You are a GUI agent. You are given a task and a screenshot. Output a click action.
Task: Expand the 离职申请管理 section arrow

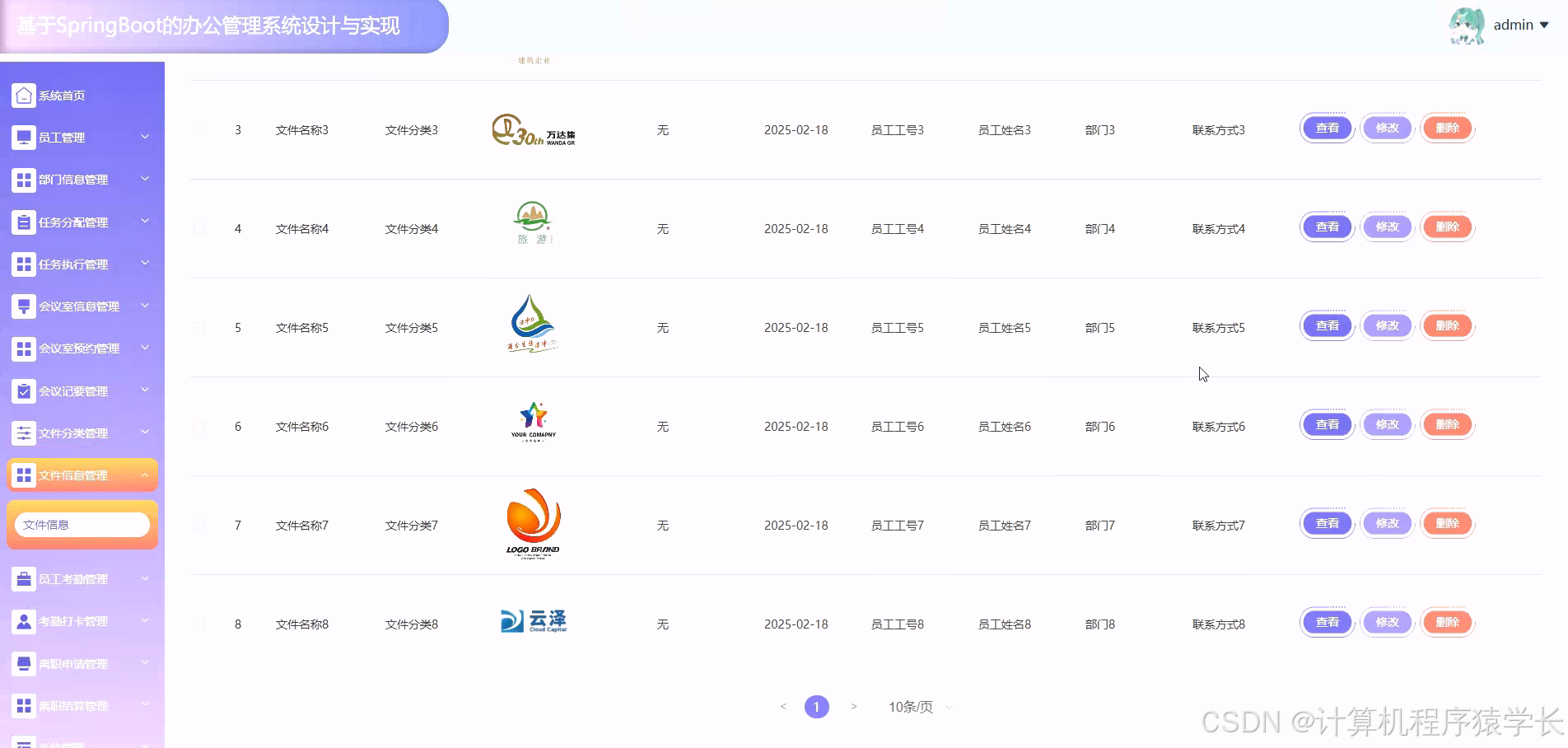point(146,663)
